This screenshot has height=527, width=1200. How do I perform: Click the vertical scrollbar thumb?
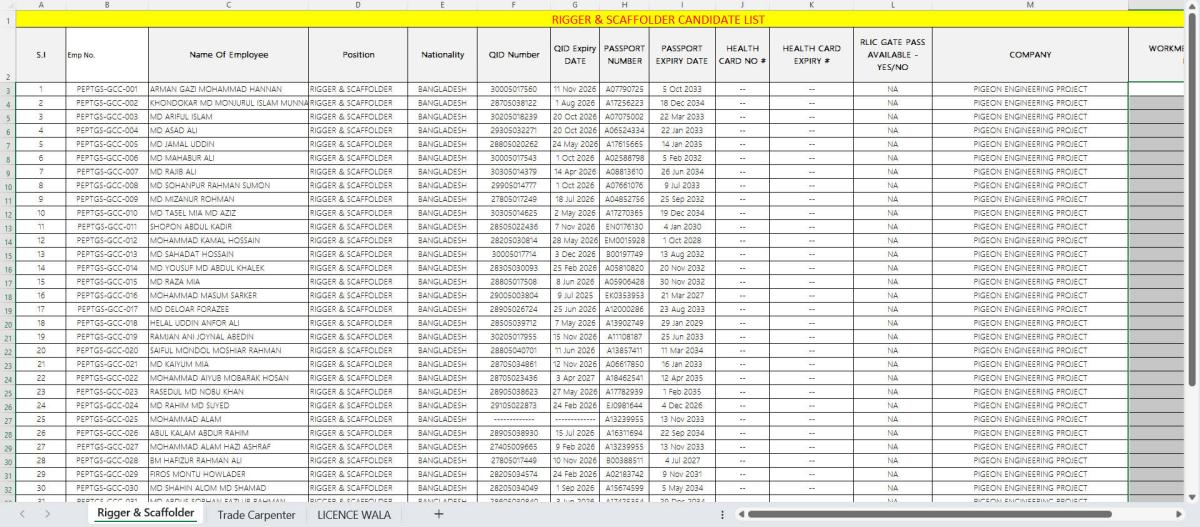pos(1193,200)
